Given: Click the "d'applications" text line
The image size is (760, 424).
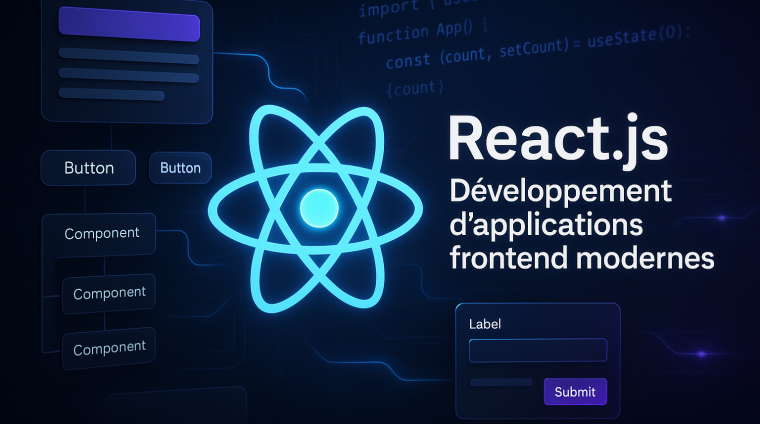Looking at the screenshot, I should coord(546,226).
